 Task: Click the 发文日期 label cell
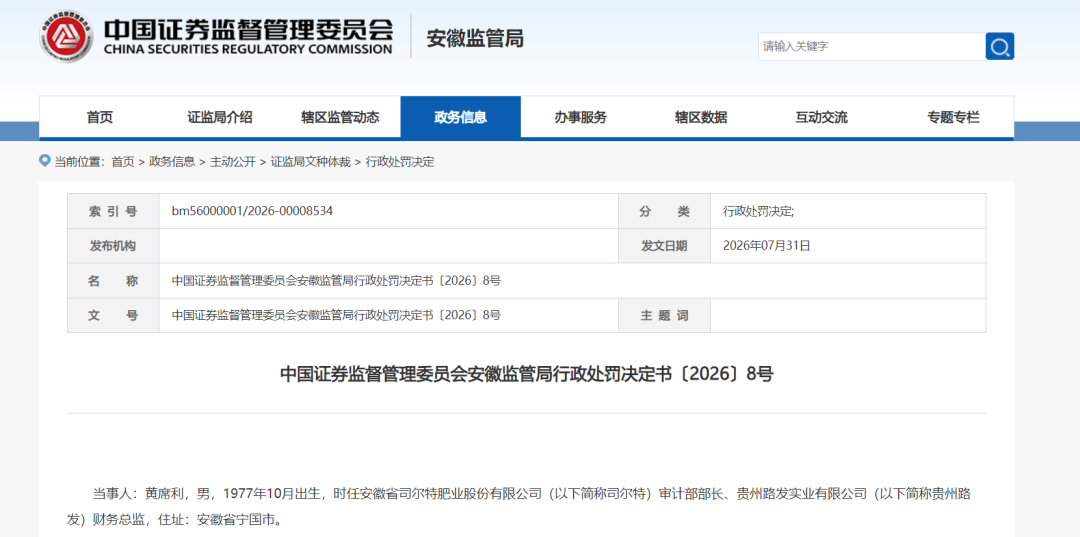pos(665,246)
